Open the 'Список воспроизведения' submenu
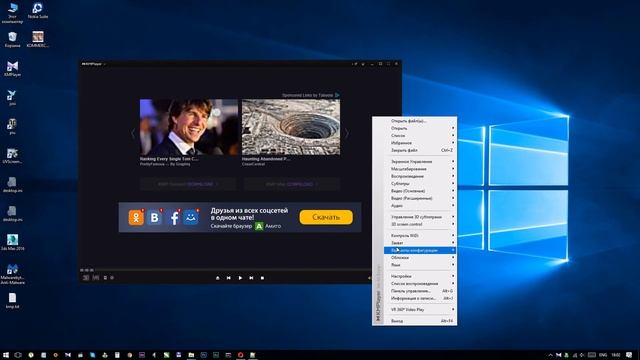Viewport: 640px width, 360px height. click(420, 284)
